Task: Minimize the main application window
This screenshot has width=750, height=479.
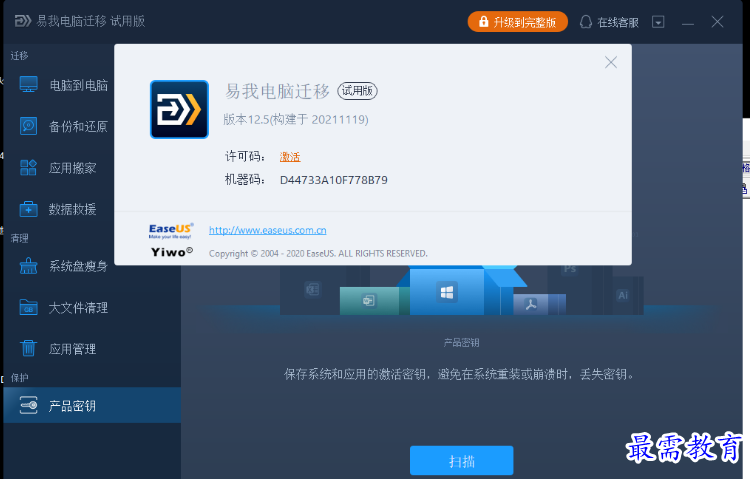Action: (688, 22)
